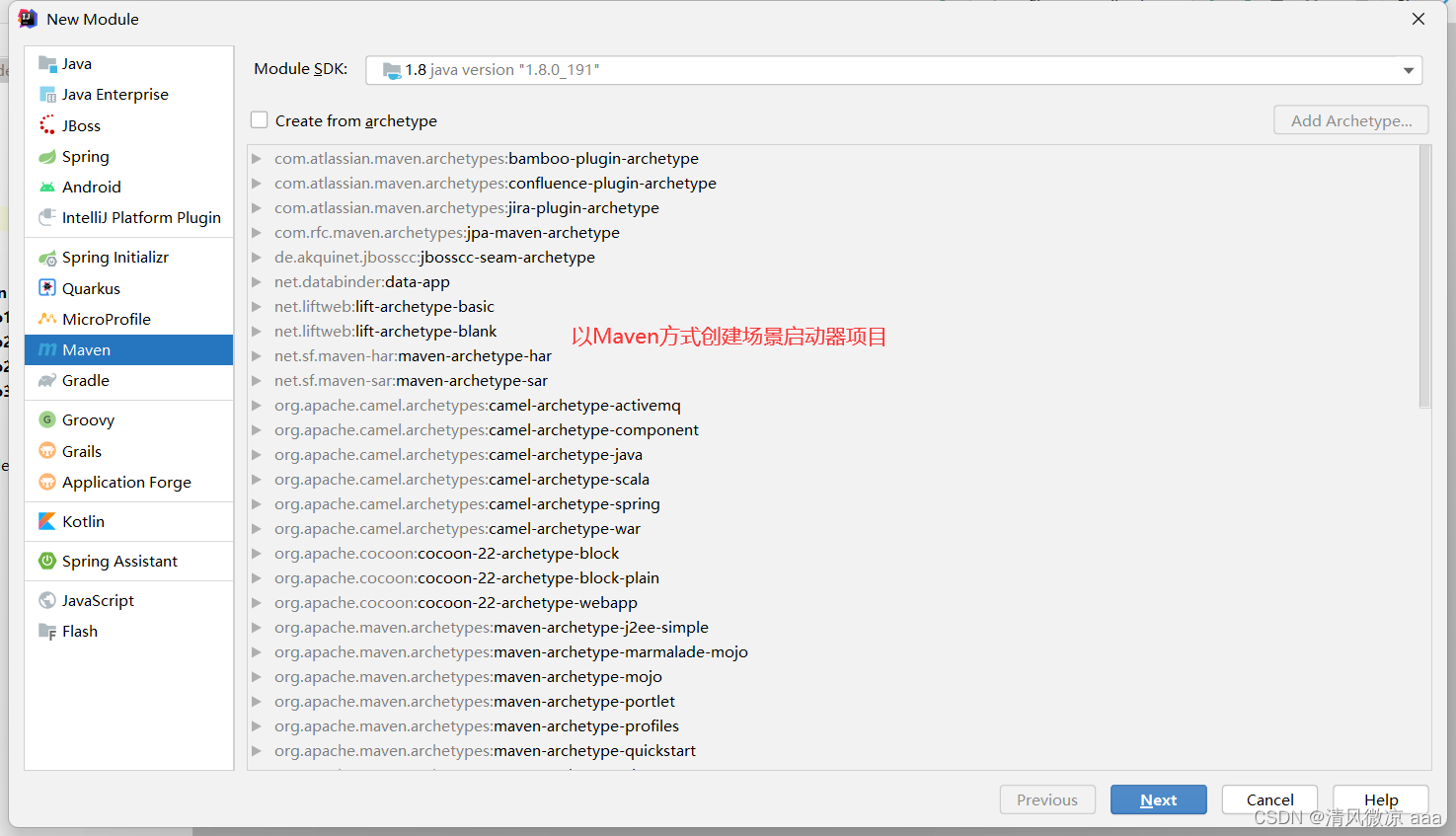Click the Grails icon
The height and width of the screenshot is (836, 1456).
click(47, 451)
